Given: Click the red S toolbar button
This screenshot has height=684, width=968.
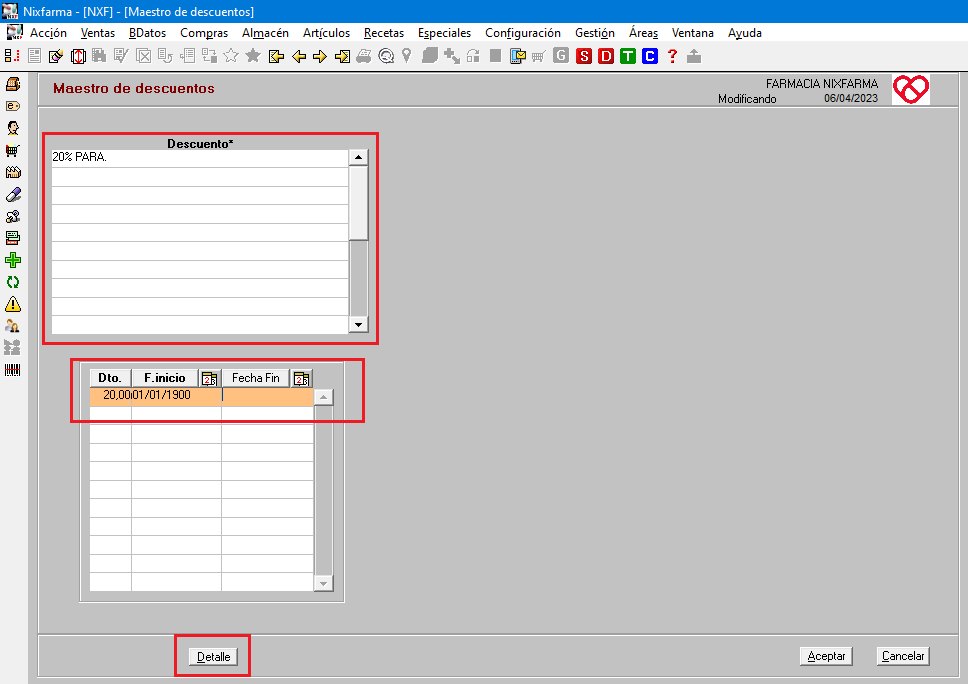Looking at the screenshot, I should (583, 56).
